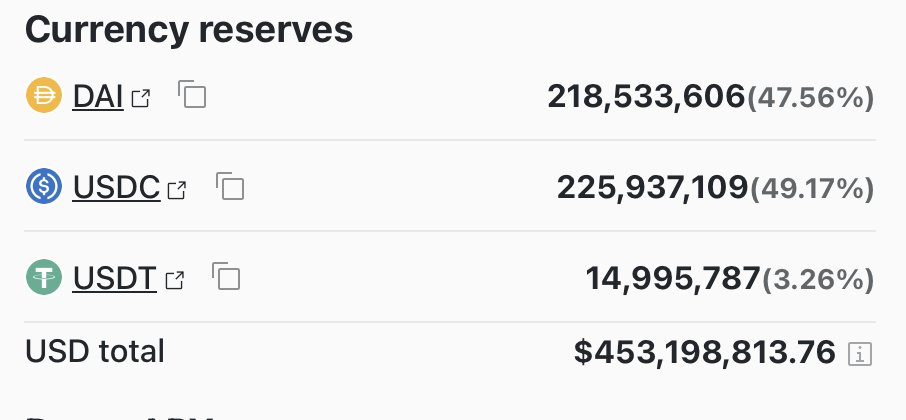The width and height of the screenshot is (906, 420).
Task: Copy the DAI token address
Action: (x=192, y=94)
